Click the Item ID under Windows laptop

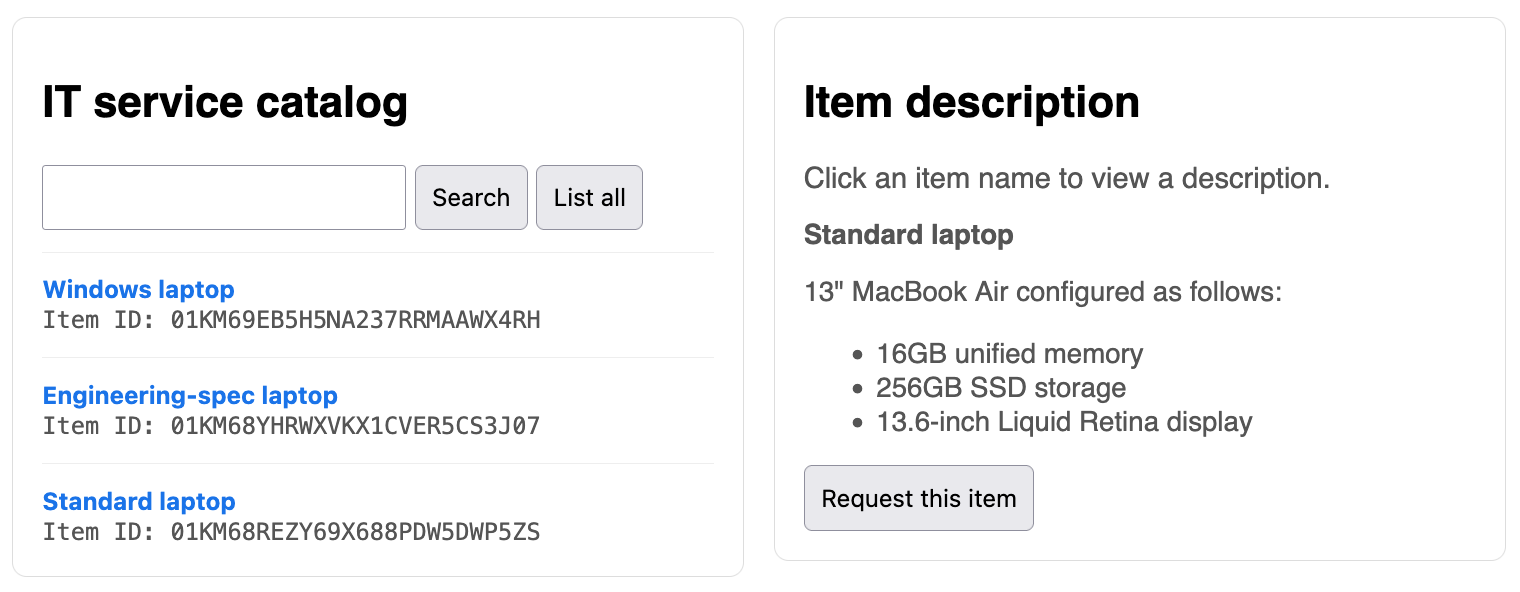(x=291, y=320)
